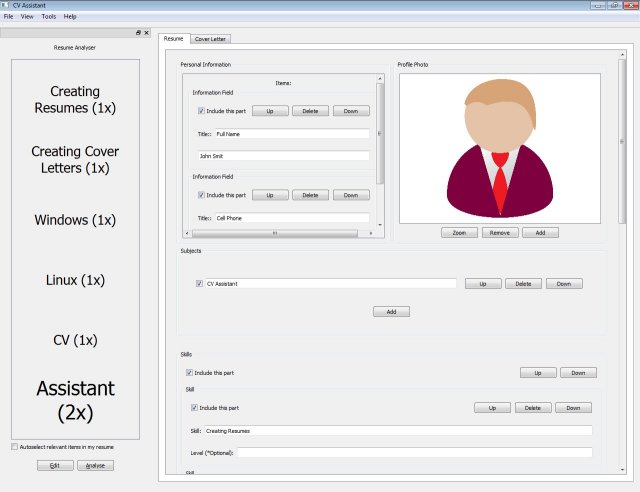Move Full Name field up

[x=270, y=111]
